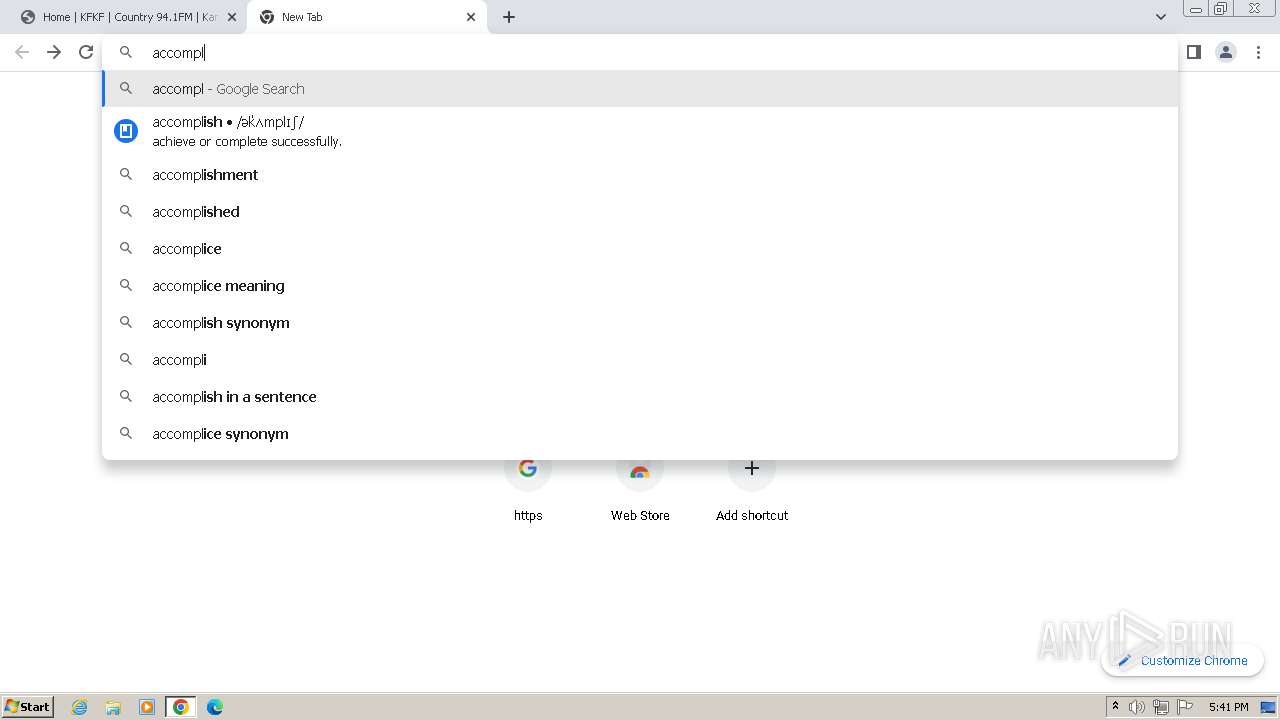The width and height of the screenshot is (1280, 720).
Task: Click the address bar with 'accompl'
Action: pos(640,53)
